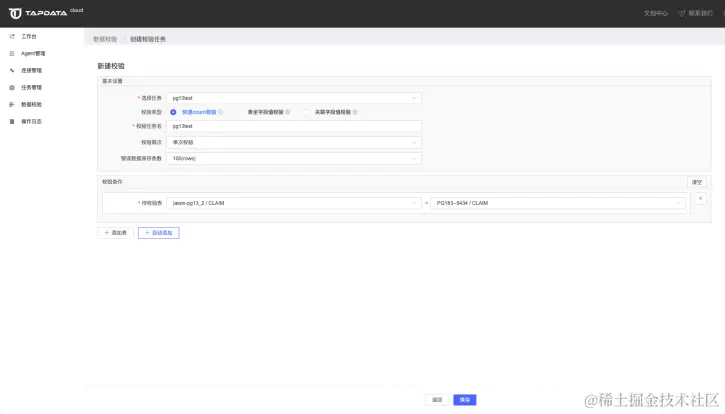Click the 返回 back button next to 保存
This screenshot has height=414, width=725.
[x=437, y=400]
